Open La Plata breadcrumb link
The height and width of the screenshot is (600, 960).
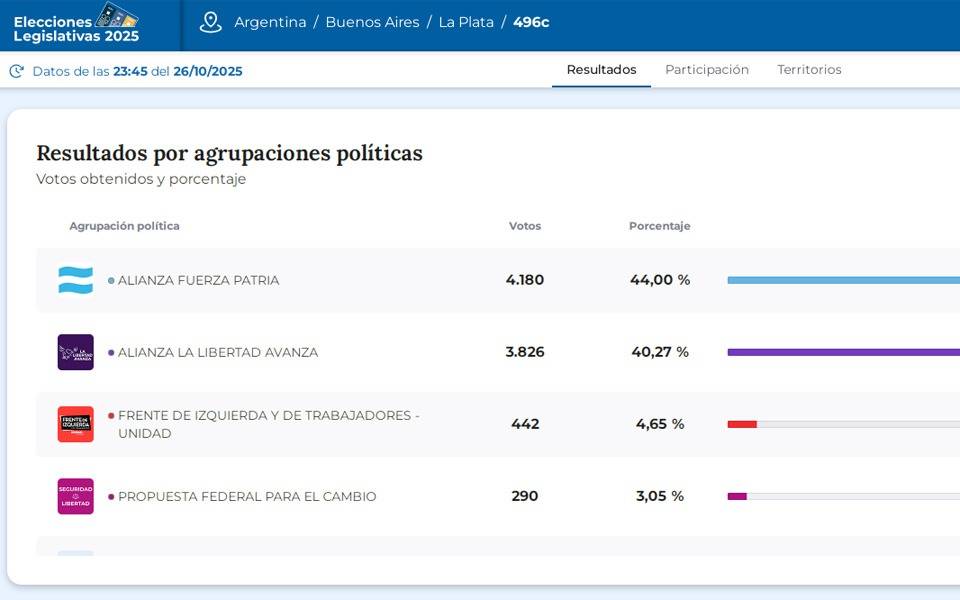coord(466,22)
